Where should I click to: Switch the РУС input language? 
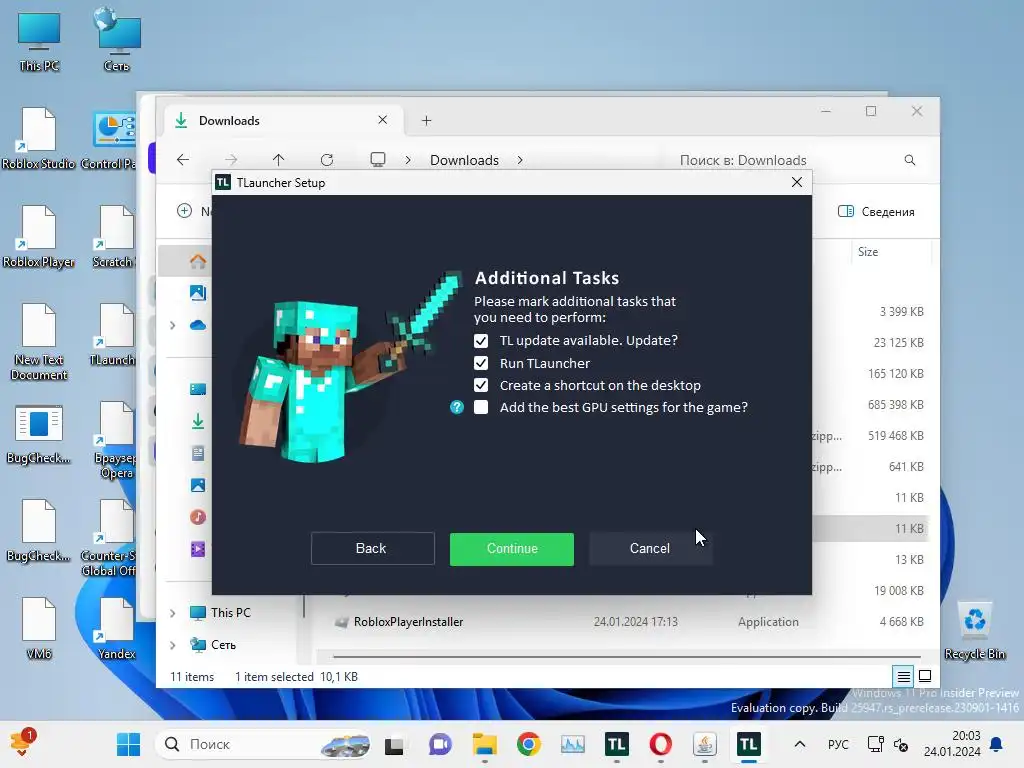pos(838,744)
